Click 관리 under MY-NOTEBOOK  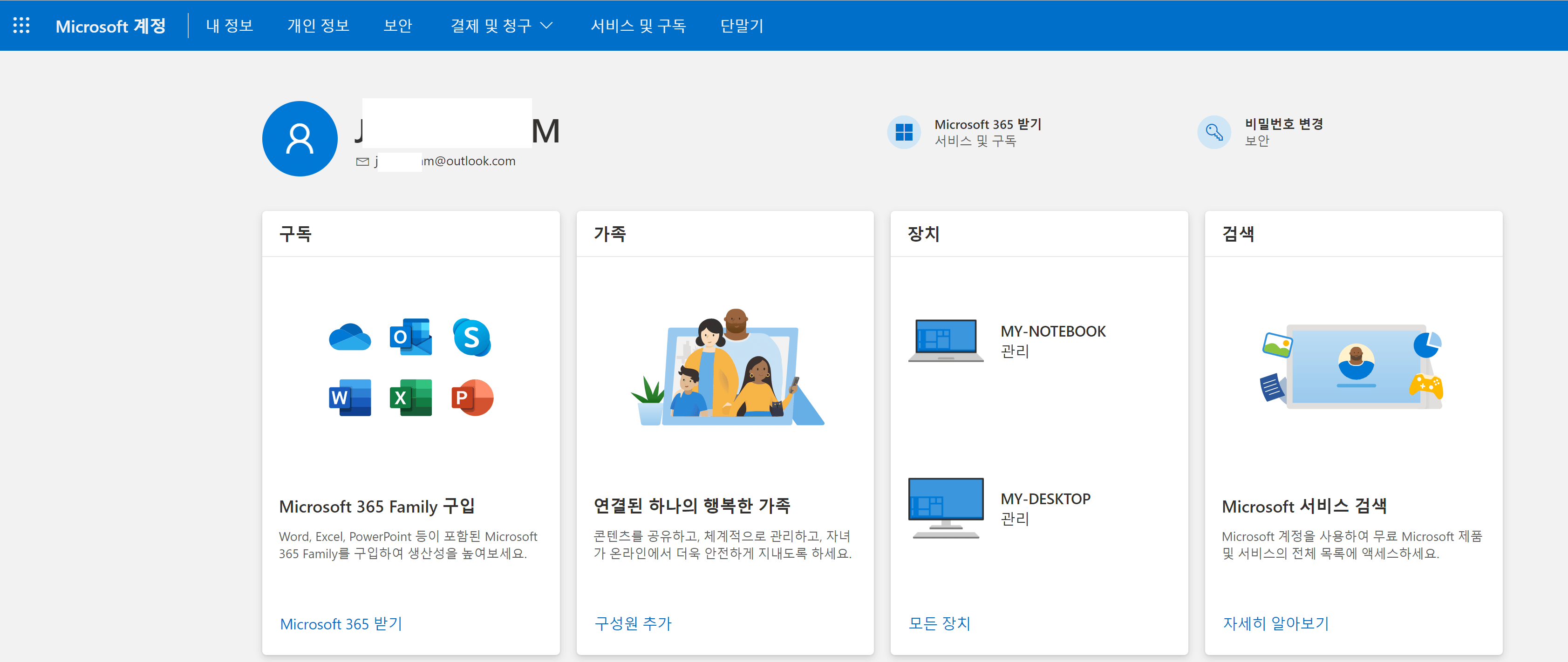point(1015,351)
